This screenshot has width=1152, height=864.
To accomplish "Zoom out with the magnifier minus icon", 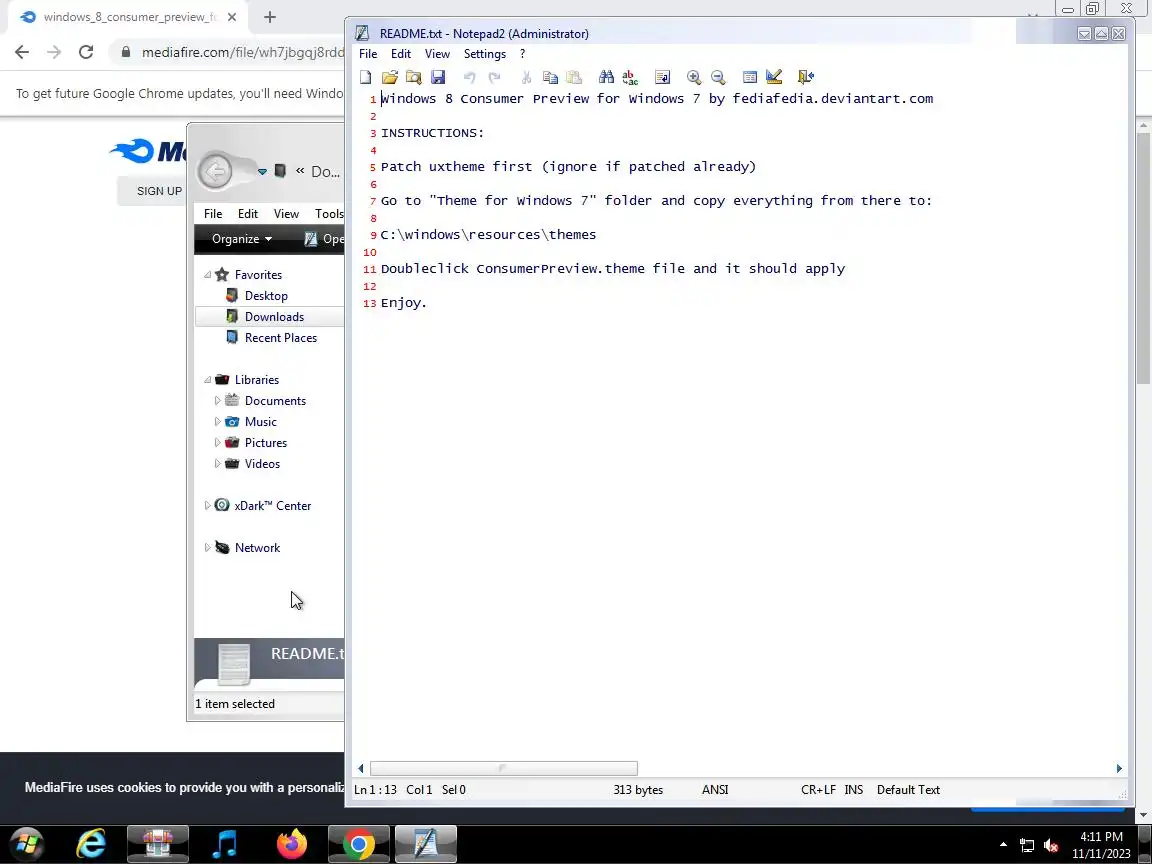I will 718,77.
